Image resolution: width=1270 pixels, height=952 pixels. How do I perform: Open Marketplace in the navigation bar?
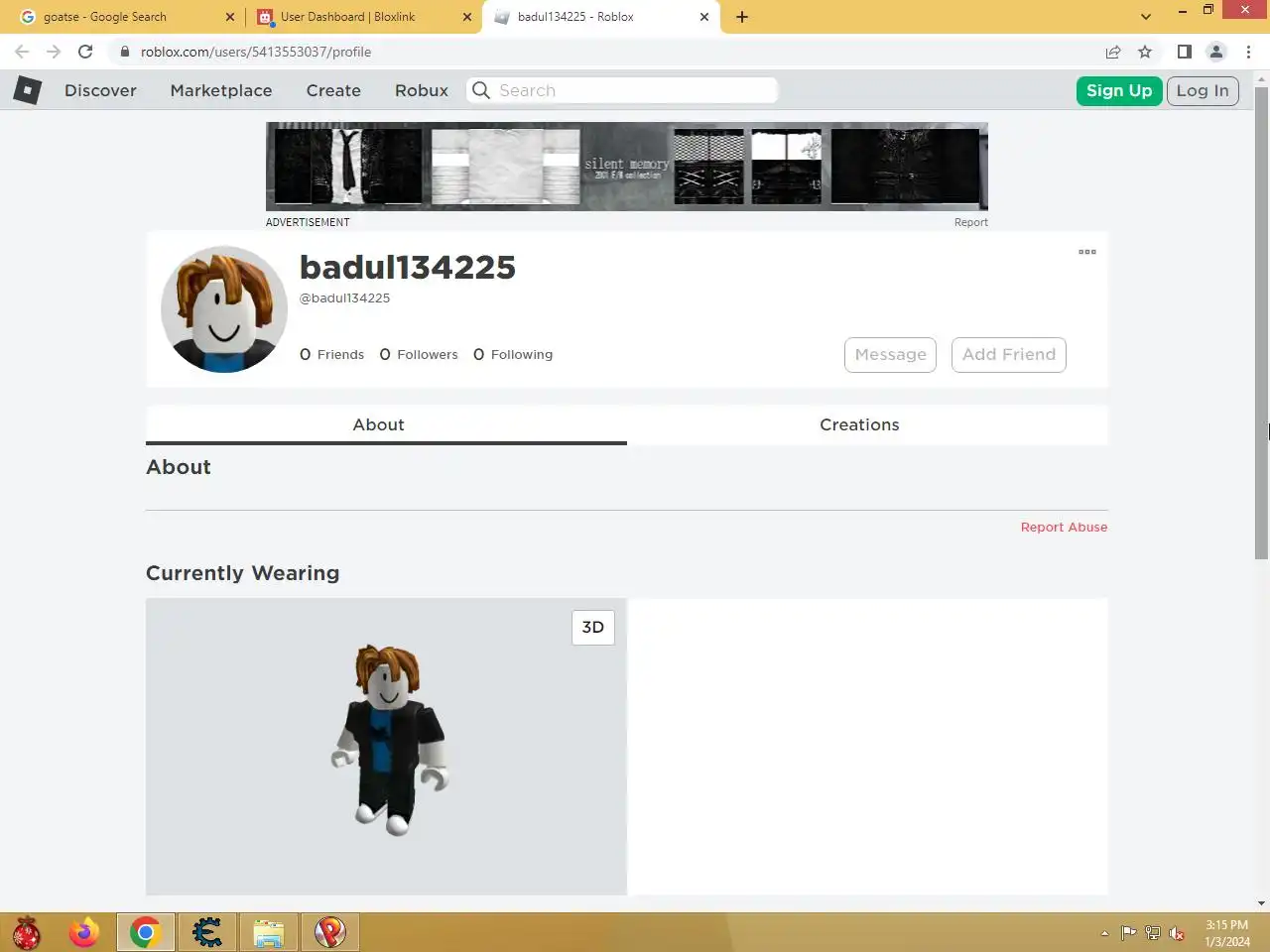pyautogui.click(x=221, y=90)
